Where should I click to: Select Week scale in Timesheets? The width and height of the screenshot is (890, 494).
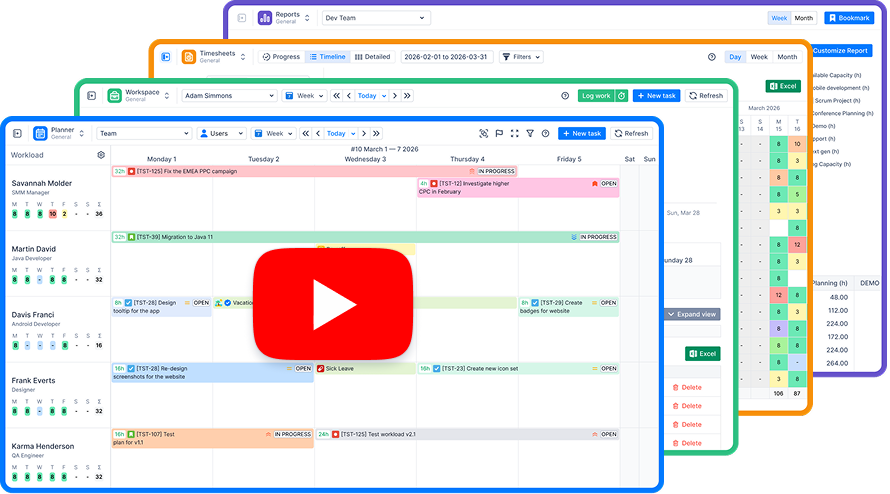click(759, 57)
